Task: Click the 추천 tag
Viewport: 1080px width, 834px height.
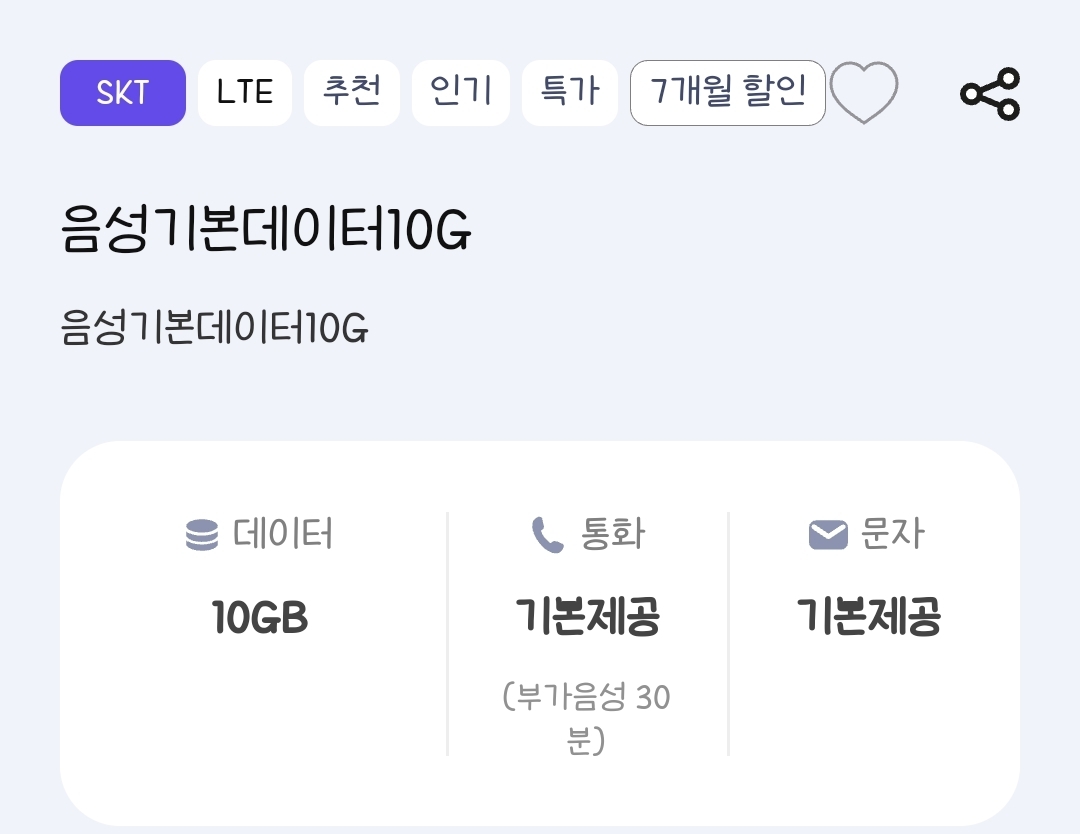Action: (352, 93)
